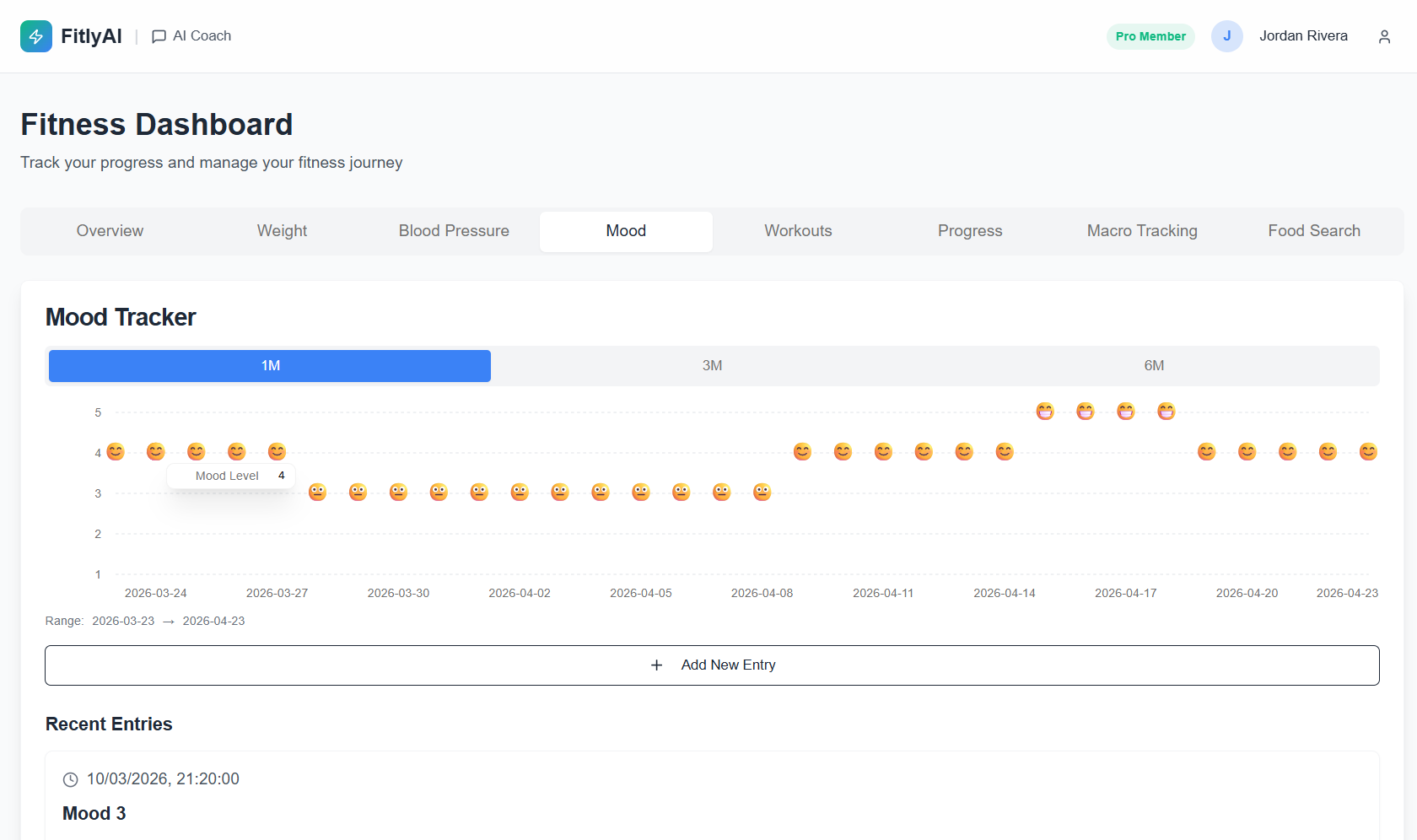Screen dimensions: 1417x840
Task: Click the Mood Level 4 tooltip
Action: tap(230, 475)
